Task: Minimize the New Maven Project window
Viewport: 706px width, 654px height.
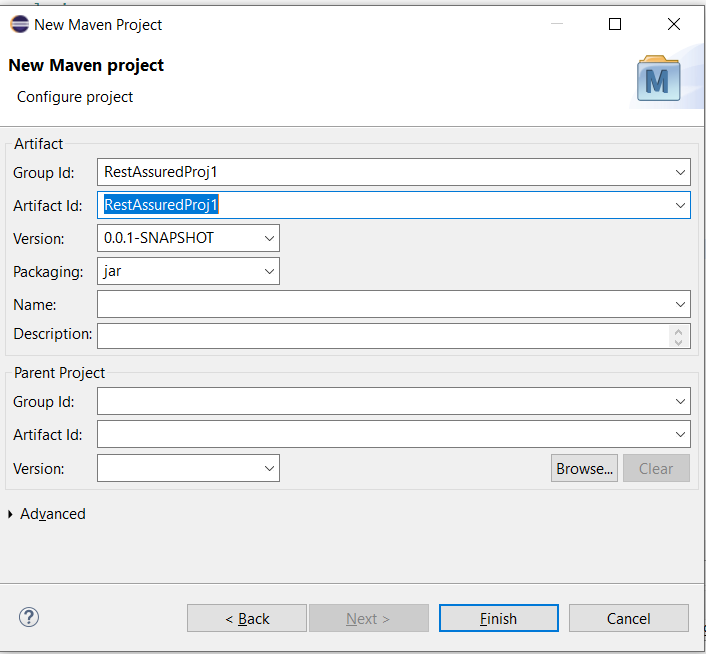Action: [557, 24]
